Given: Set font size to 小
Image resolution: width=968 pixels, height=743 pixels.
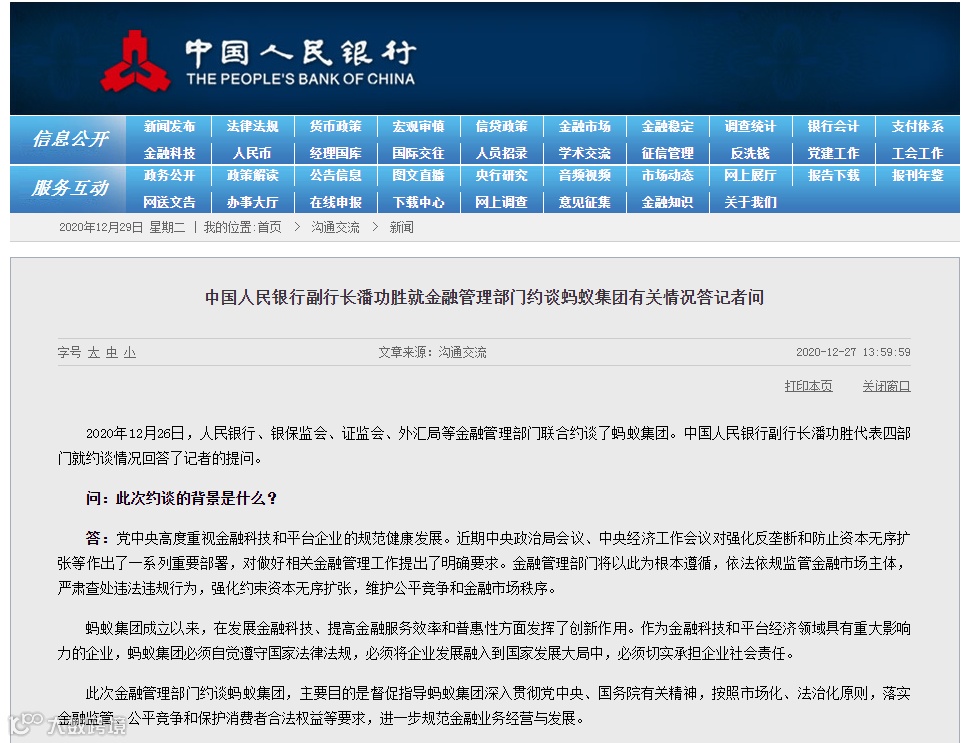Looking at the screenshot, I should [130, 352].
